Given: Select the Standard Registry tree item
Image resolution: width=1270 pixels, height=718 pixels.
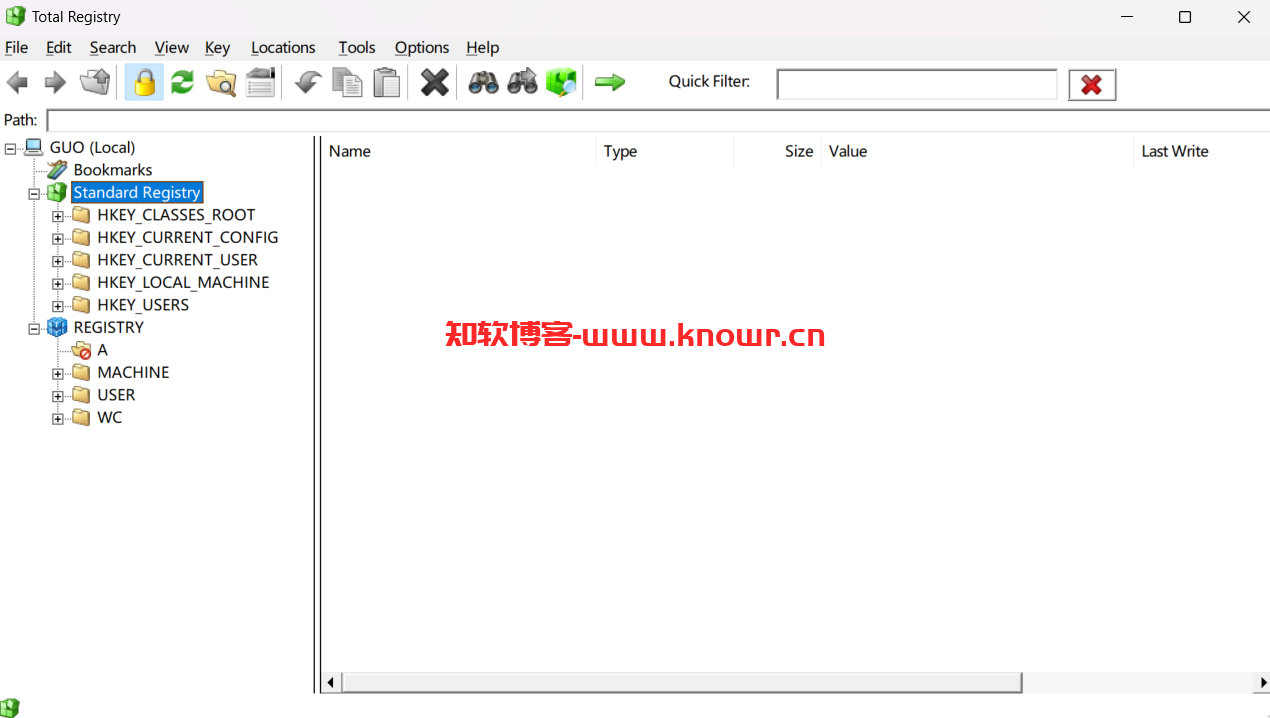Looking at the screenshot, I should click(137, 192).
